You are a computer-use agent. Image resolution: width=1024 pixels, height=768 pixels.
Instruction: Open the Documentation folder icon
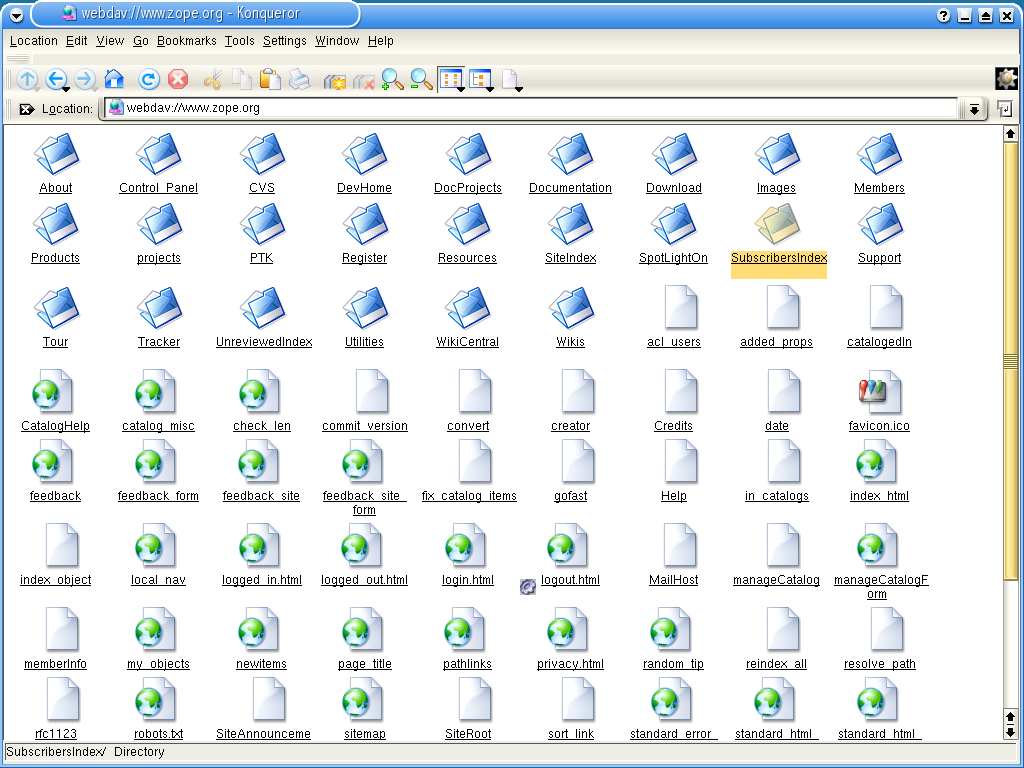point(571,155)
